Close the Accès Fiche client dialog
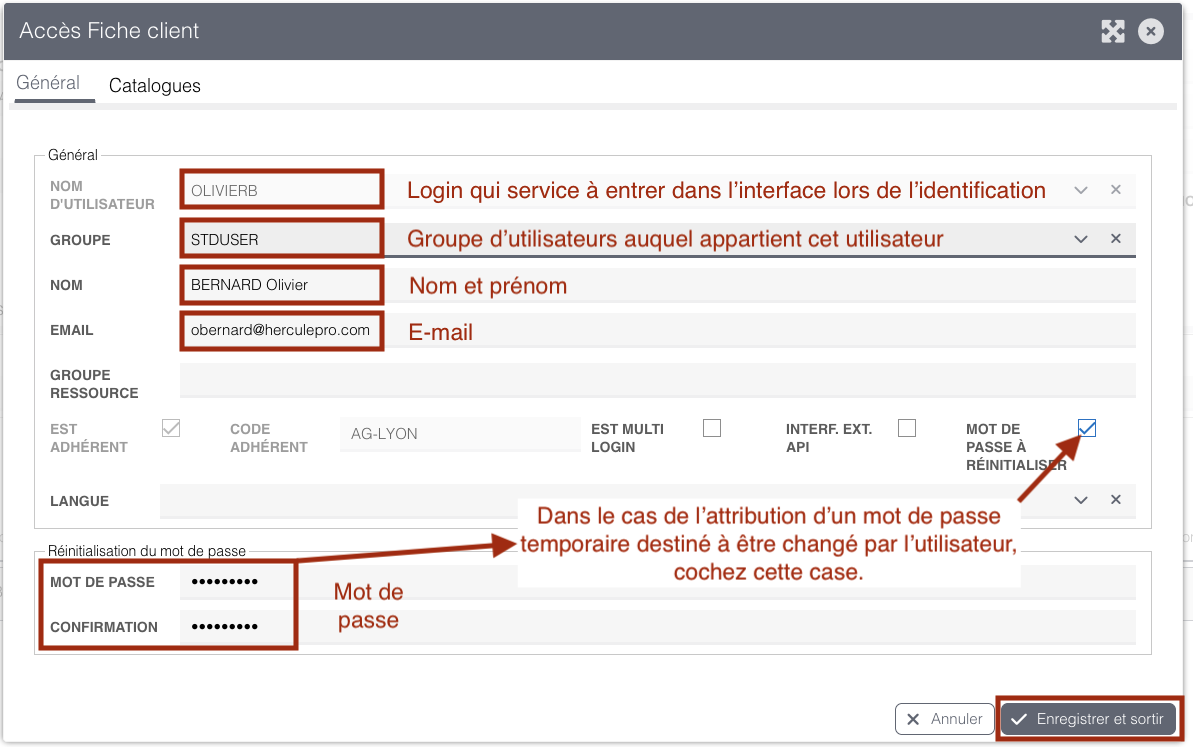 [1150, 31]
